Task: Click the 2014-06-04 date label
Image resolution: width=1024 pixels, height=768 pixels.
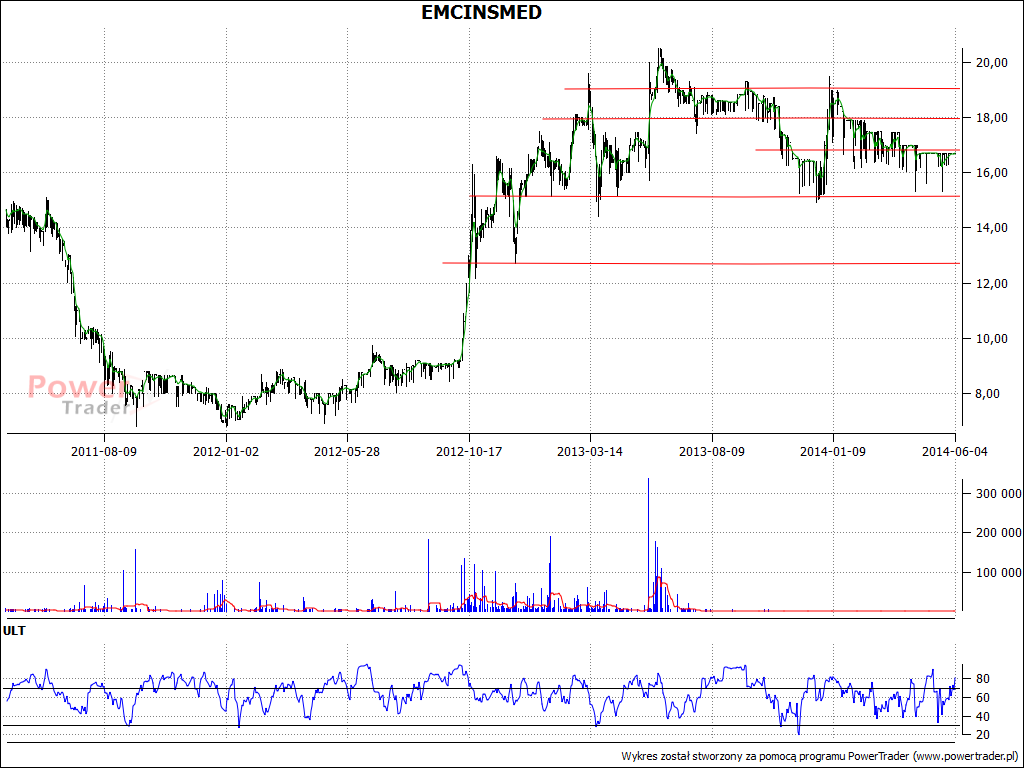Action: click(955, 451)
